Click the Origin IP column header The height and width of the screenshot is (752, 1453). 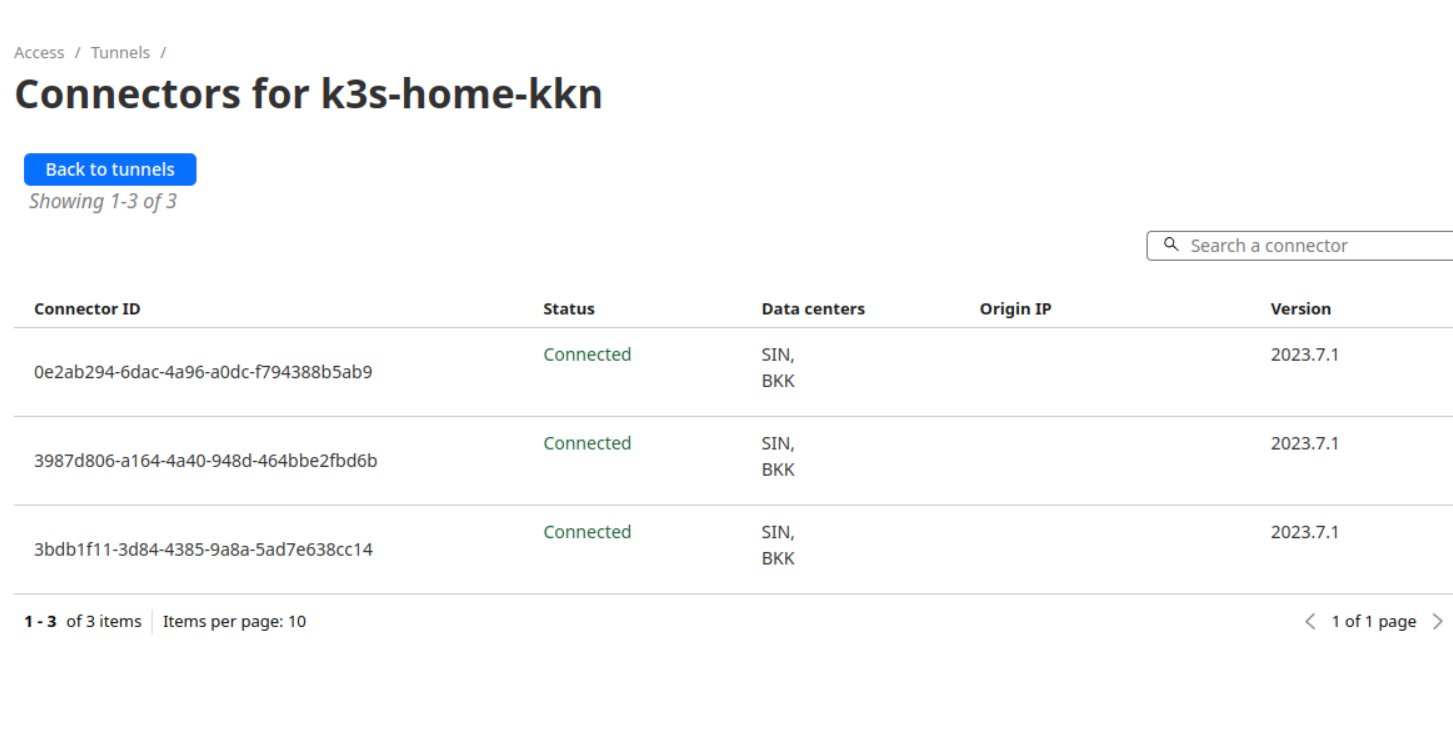(x=1015, y=309)
